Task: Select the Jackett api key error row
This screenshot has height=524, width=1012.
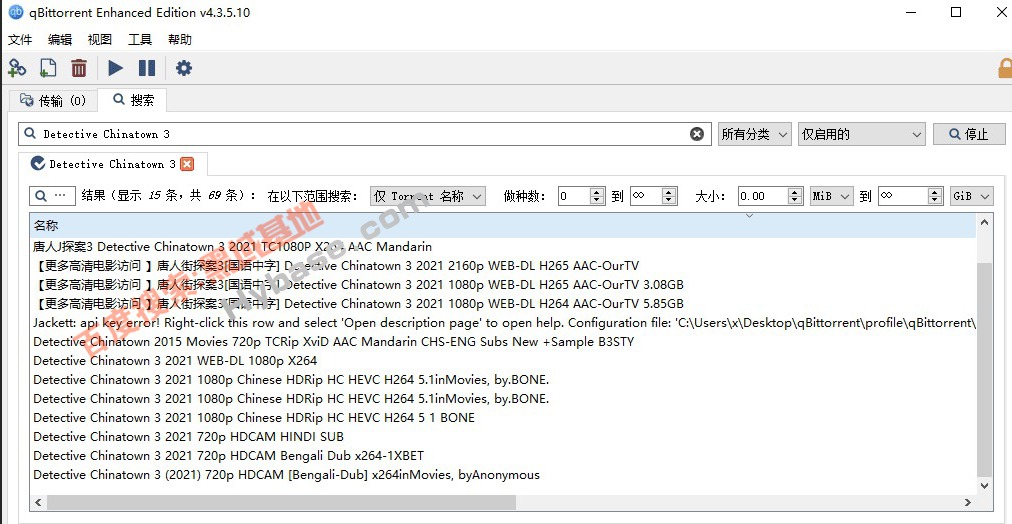Action: coord(503,323)
